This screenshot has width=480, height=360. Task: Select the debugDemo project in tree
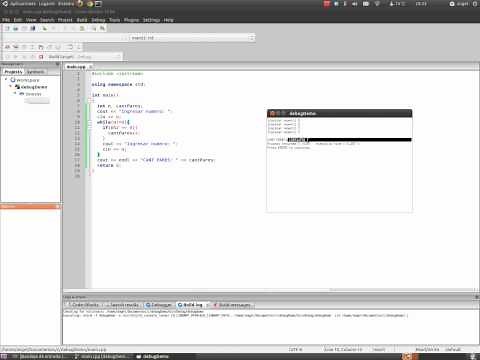coord(34,87)
